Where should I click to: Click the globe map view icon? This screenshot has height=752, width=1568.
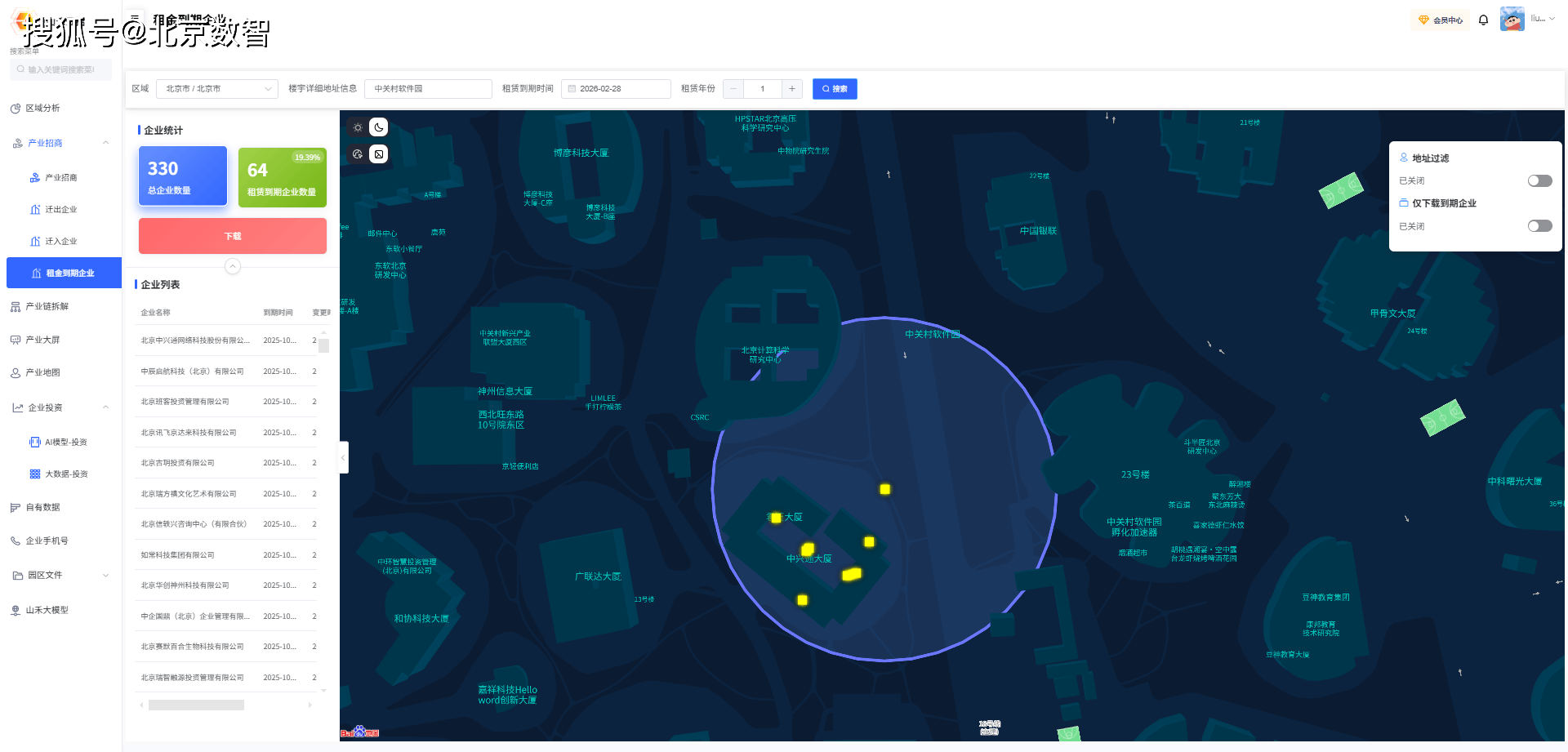(x=358, y=154)
